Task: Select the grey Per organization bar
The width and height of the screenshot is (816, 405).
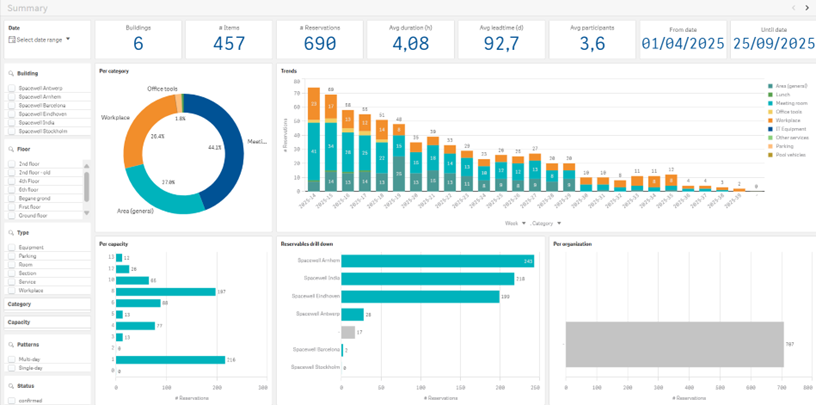Action: tap(674, 344)
